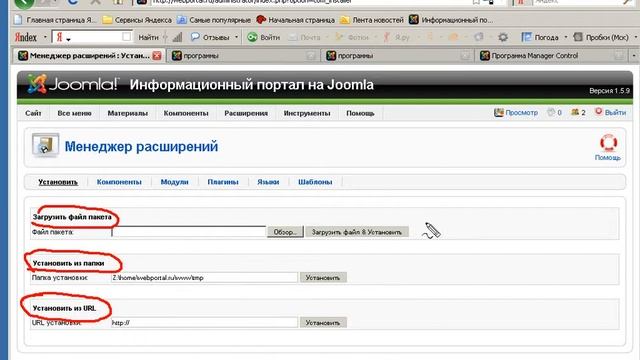The image size is (640, 360).
Task: Click the Обзор... browse button
Action: tap(285, 232)
